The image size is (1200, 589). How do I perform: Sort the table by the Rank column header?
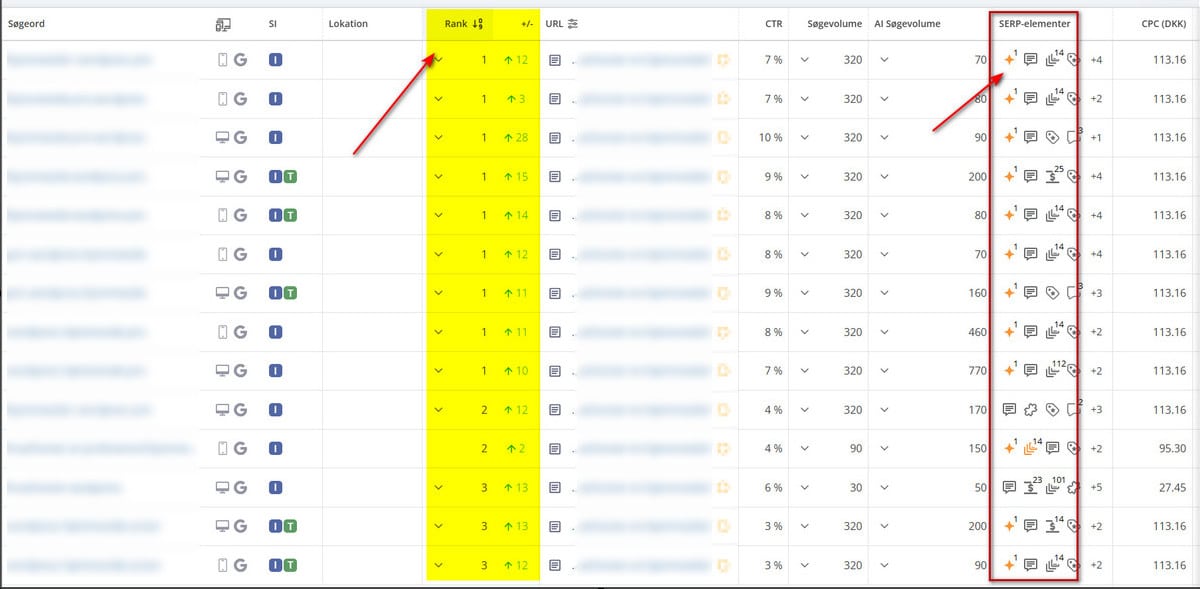[x=464, y=24]
